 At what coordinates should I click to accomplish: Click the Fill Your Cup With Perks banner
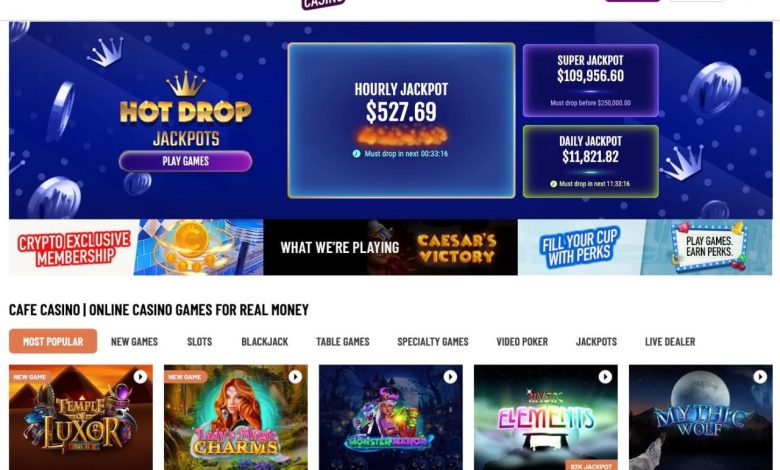(x=645, y=247)
